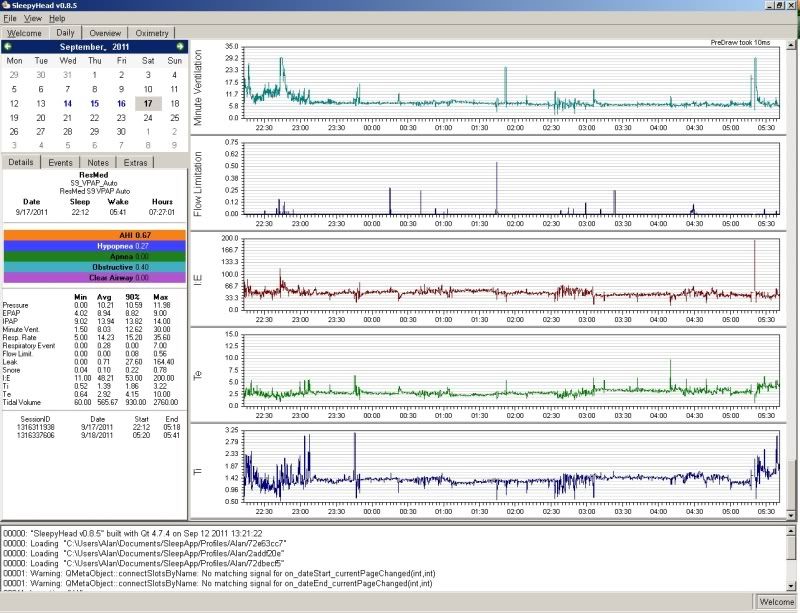
Task: Click the "Flow Limitation" axis label
Action: 198,184
